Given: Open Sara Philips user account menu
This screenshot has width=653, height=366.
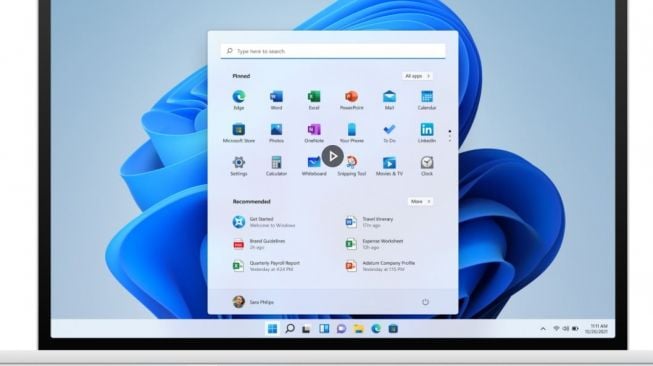Looking at the screenshot, I should pos(253,302).
